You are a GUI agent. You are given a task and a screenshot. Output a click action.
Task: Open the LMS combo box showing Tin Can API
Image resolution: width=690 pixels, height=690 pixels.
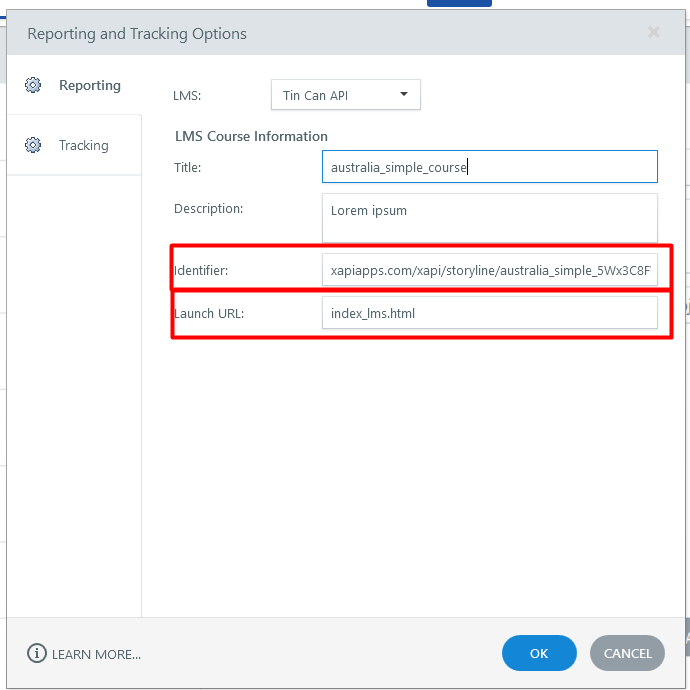coord(345,95)
